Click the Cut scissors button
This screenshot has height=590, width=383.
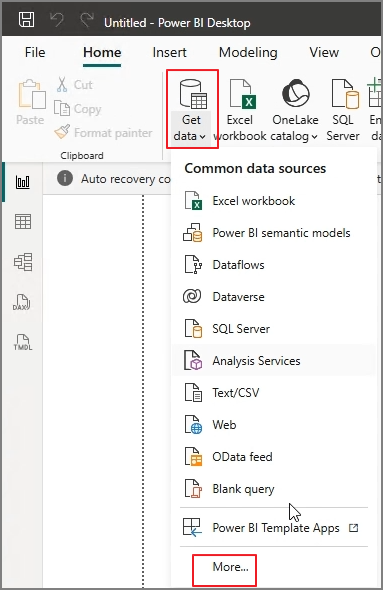tap(74, 85)
